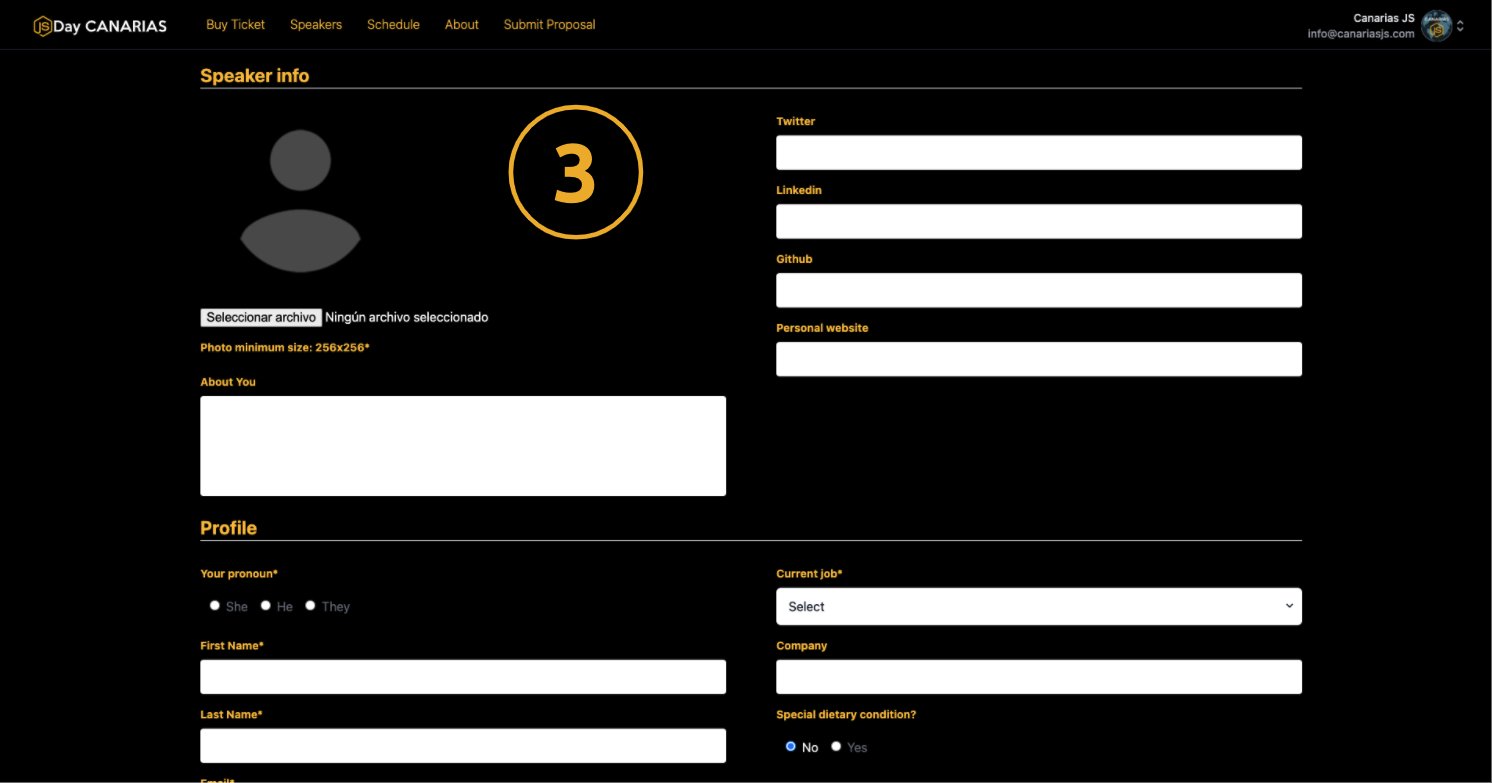Screen dimensions: 1492x783
Task: Choose Yes for special dietary condition
Action: 837,747
